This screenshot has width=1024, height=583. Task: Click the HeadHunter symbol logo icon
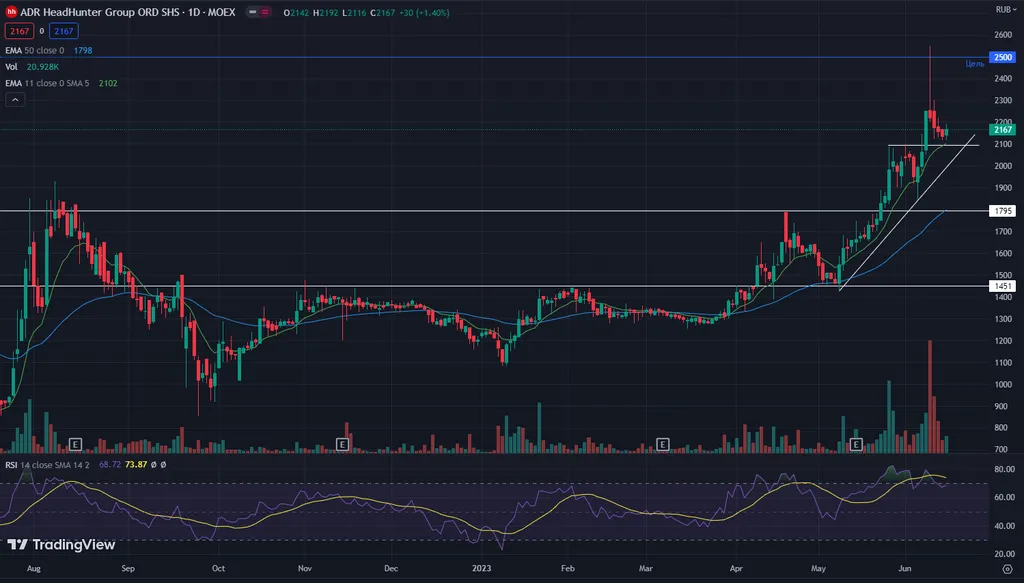tap(11, 11)
